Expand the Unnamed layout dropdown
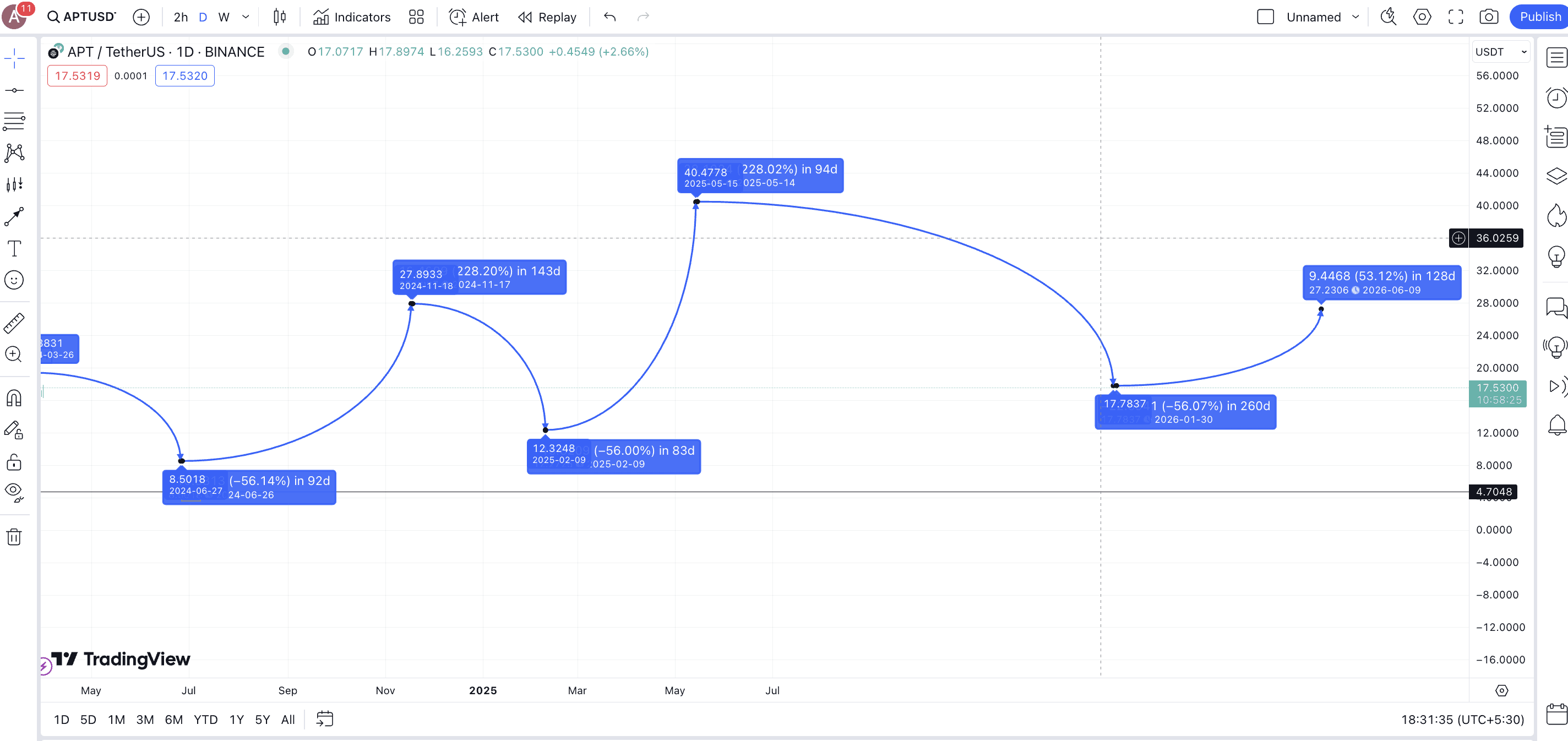Image resolution: width=1568 pixels, height=741 pixels. 1355,17
